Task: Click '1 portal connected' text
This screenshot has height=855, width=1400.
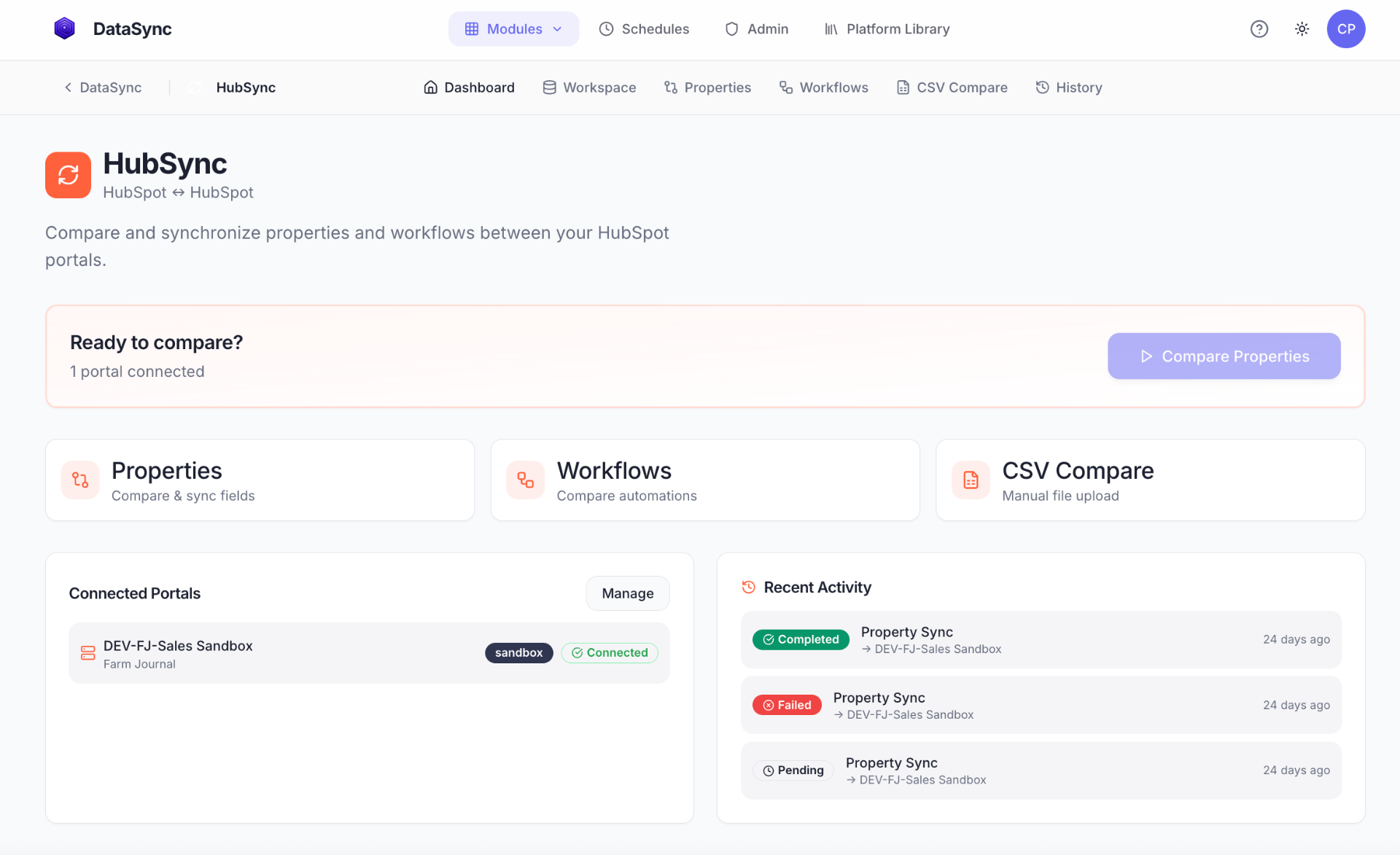Action: [x=137, y=372]
